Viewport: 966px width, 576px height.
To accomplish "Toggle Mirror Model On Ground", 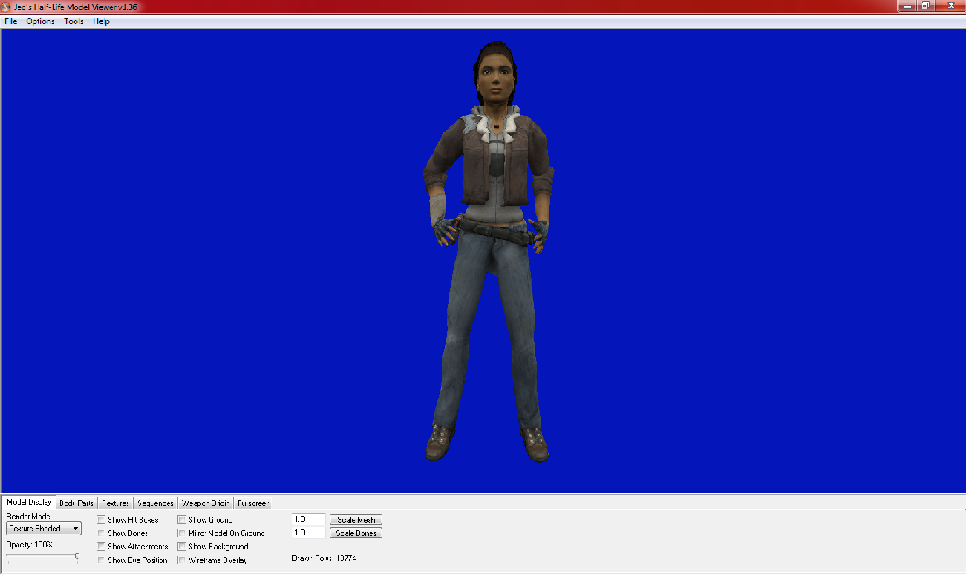I will (x=183, y=532).
